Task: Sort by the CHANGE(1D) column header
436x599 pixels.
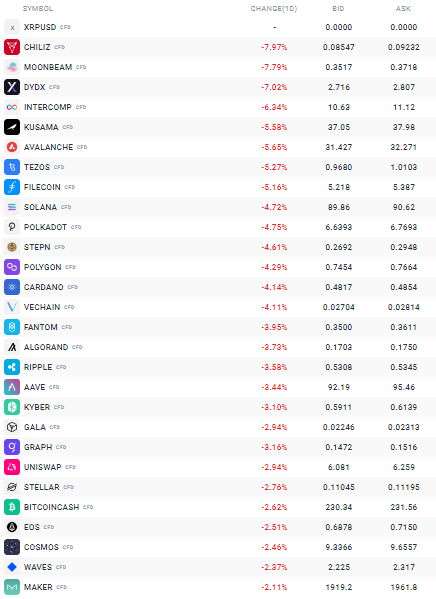Action: pos(274,8)
